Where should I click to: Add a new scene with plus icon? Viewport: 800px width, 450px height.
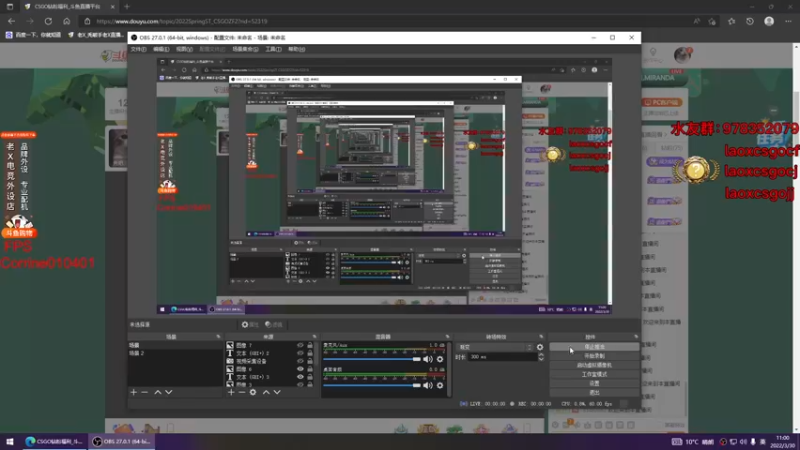pyautogui.click(x=134, y=392)
